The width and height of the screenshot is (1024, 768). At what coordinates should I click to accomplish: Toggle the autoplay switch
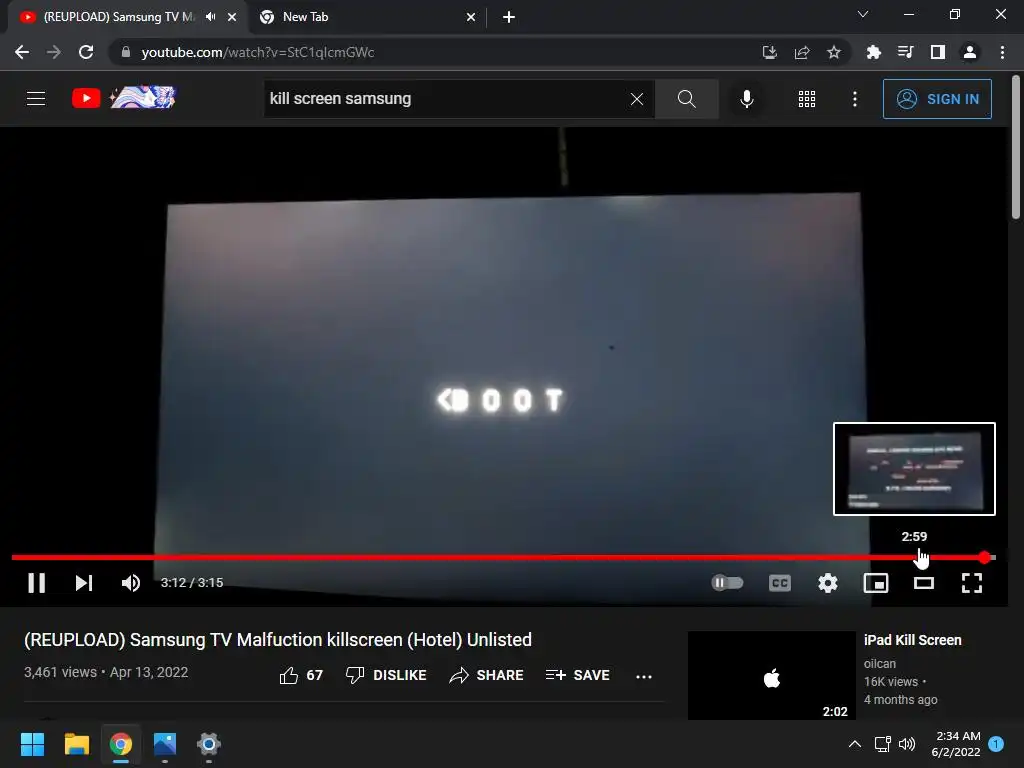pyautogui.click(x=727, y=583)
